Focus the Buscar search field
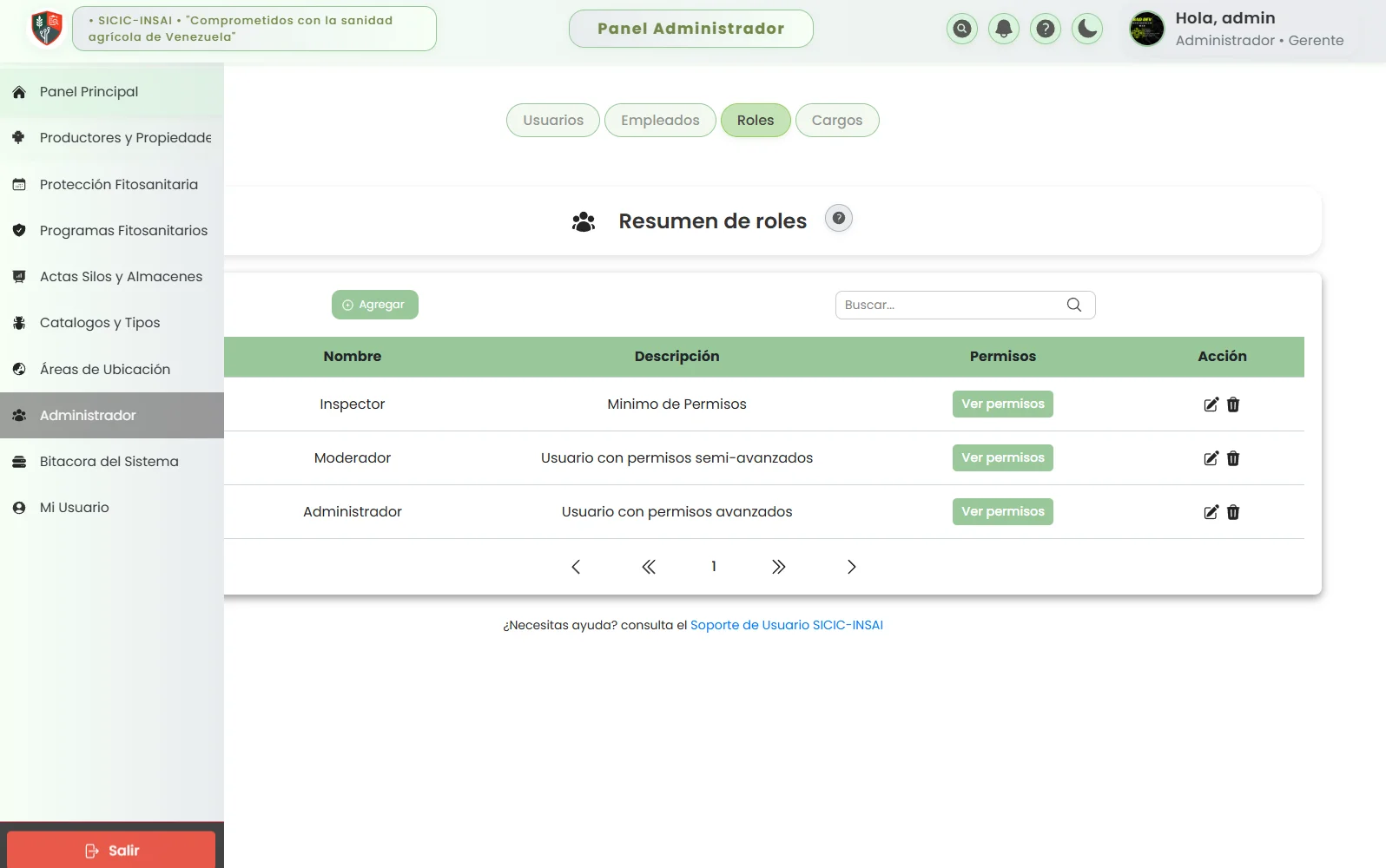The width and height of the screenshot is (1386, 868). click(966, 305)
